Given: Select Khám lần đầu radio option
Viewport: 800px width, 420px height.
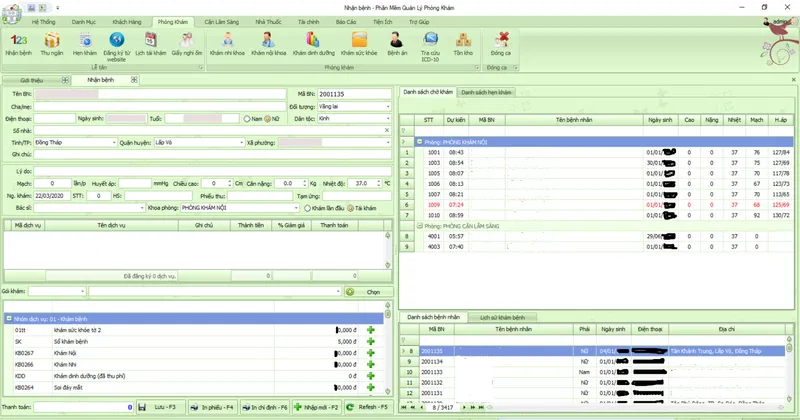Looking at the screenshot, I should pyautogui.click(x=306, y=207).
